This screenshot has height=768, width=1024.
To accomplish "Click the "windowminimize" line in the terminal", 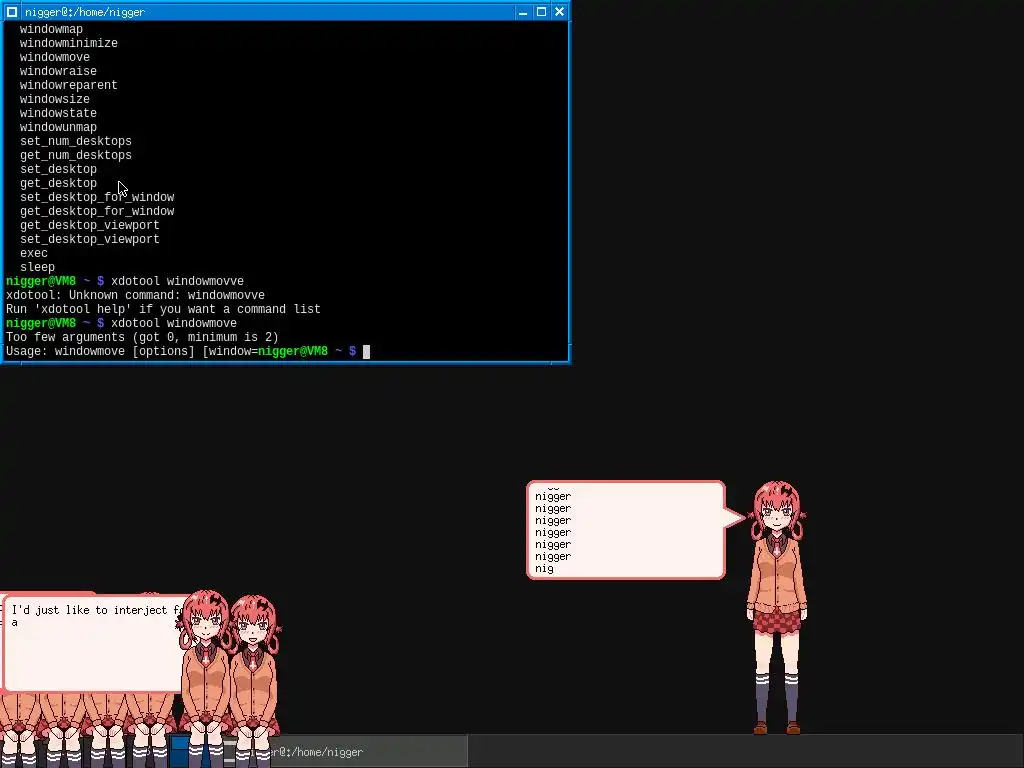I will (x=69, y=43).
